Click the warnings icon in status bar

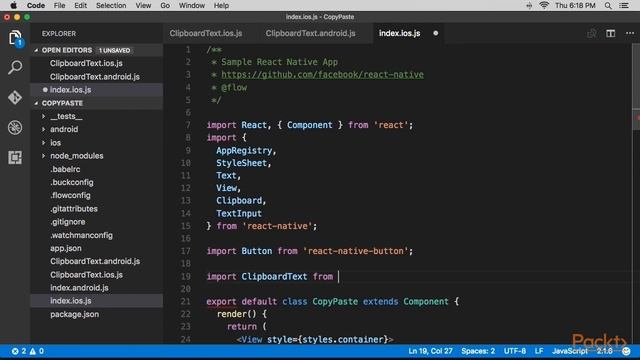pyautogui.click(x=33, y=351)
